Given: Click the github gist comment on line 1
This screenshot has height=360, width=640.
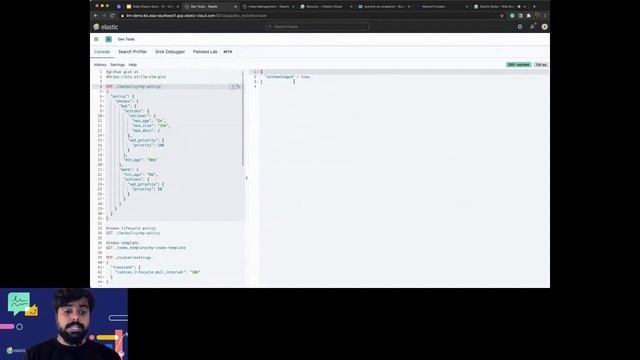Looking at the screenshot, I should 122,72.
